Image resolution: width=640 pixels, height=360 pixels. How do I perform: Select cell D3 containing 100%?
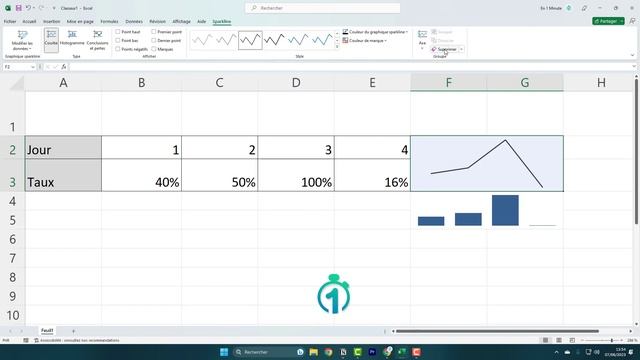point(296,175)
